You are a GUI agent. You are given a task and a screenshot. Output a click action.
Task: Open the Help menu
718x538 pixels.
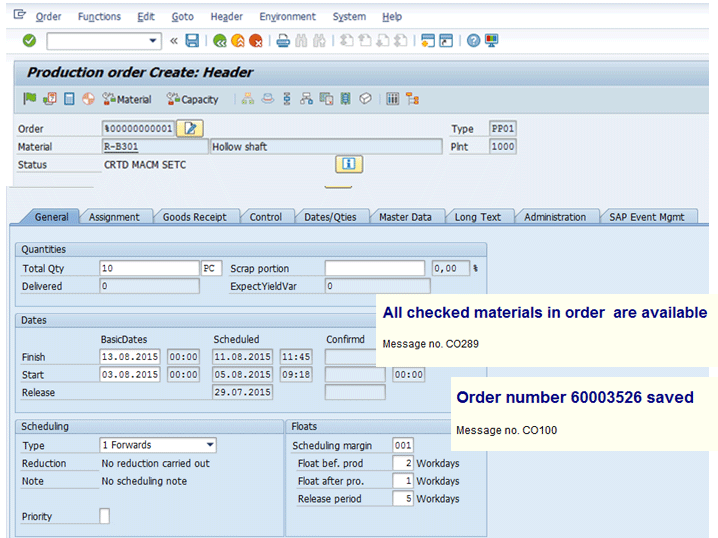[x=392, y=16]
